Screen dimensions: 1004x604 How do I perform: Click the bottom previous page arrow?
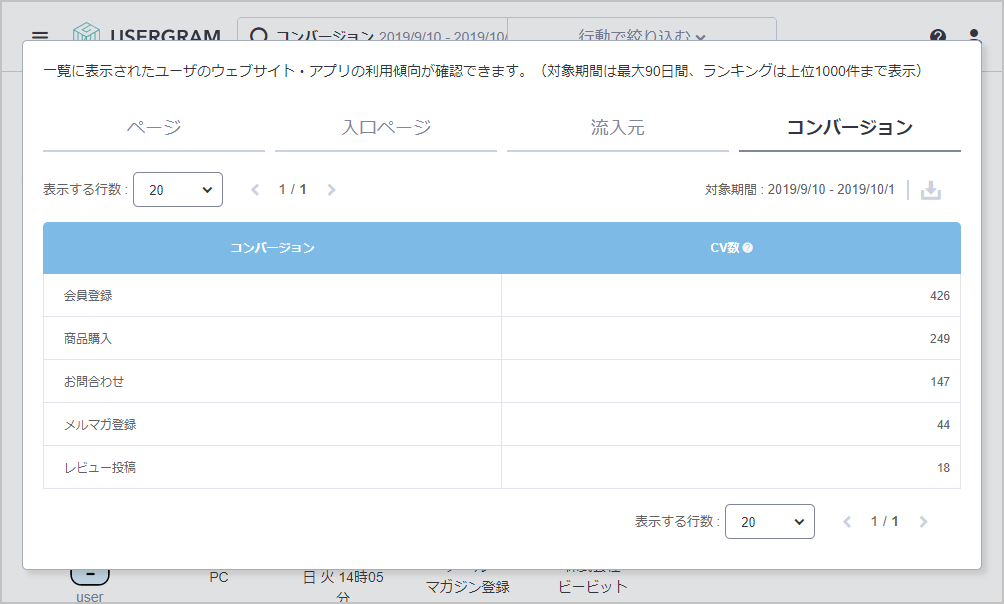[847, 522]
